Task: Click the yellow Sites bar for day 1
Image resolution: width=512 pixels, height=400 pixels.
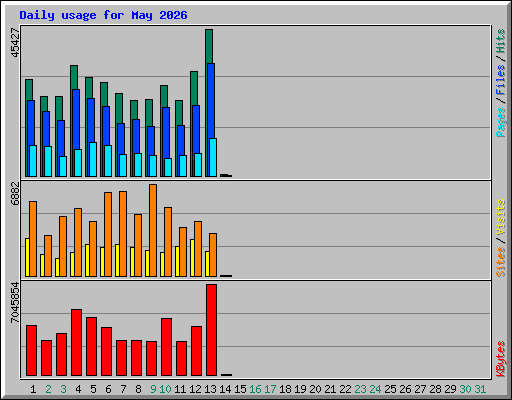Action: click(27, 257)
